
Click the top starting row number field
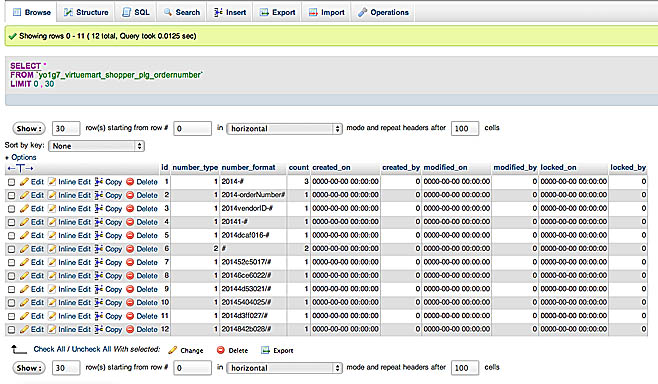pyautogui.click(x=192, y=128)
